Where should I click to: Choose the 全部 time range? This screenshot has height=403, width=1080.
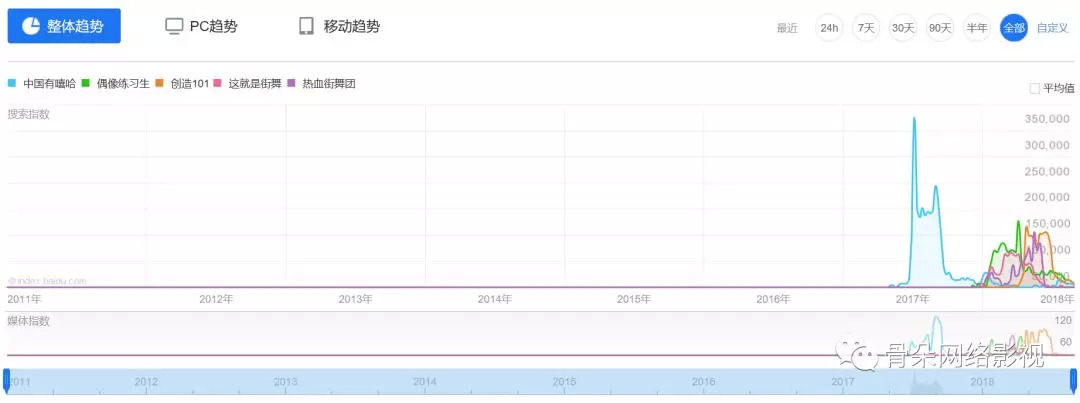click(x=1014, y=28)
